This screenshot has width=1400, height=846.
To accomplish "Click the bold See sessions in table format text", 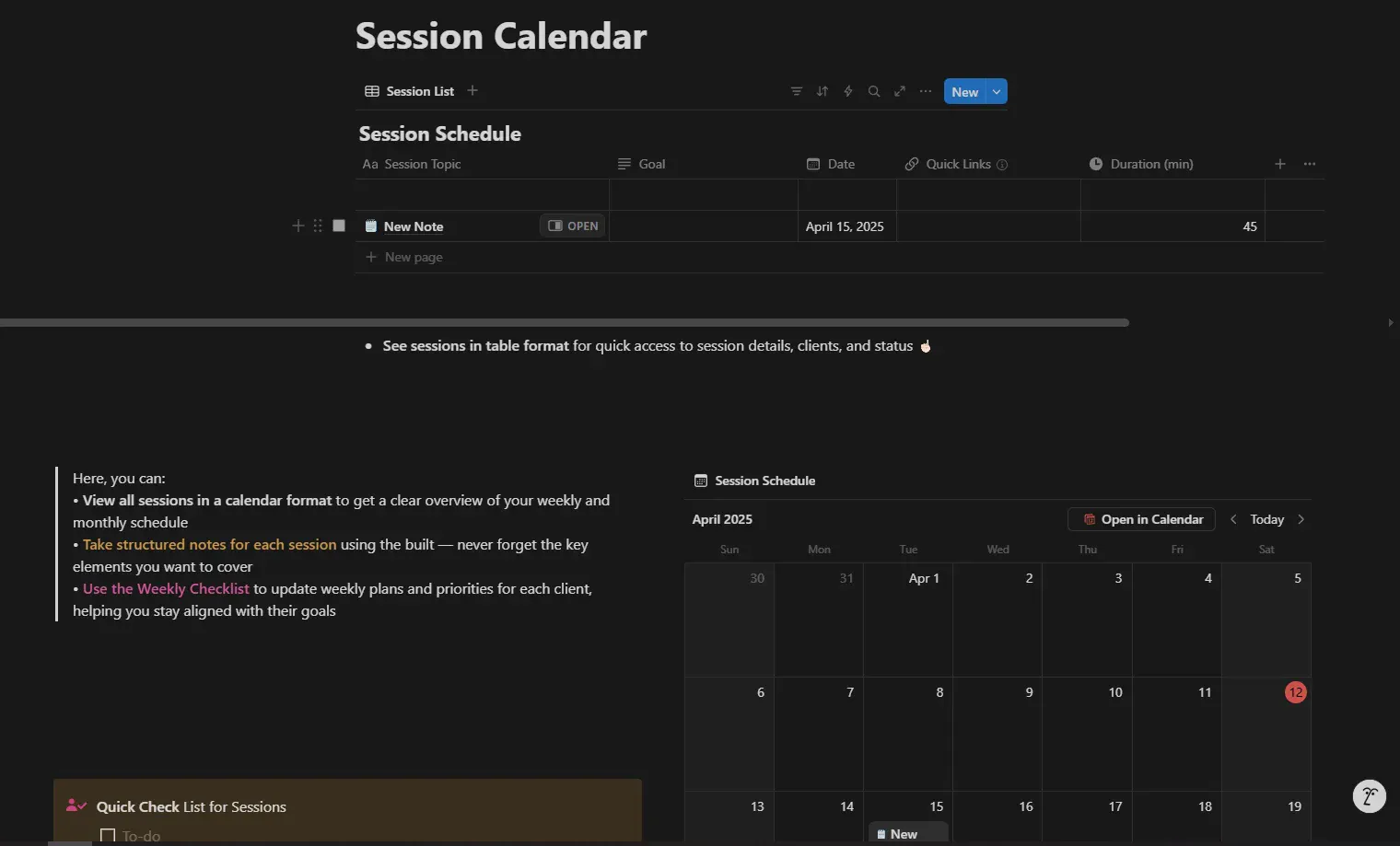I will 476,345.
